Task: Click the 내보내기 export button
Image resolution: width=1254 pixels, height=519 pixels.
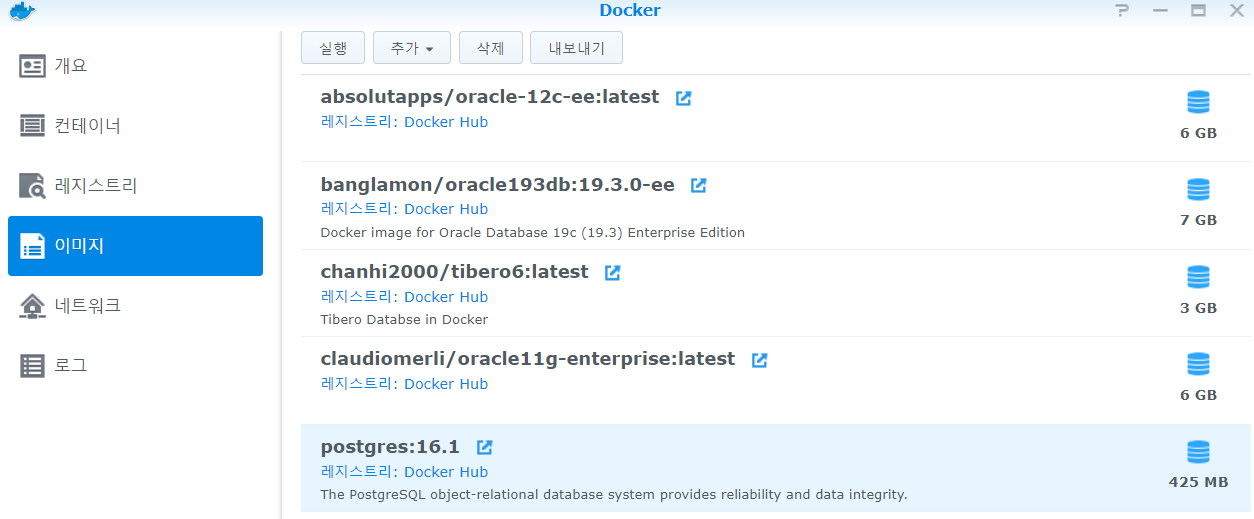Action: [577, 48]
